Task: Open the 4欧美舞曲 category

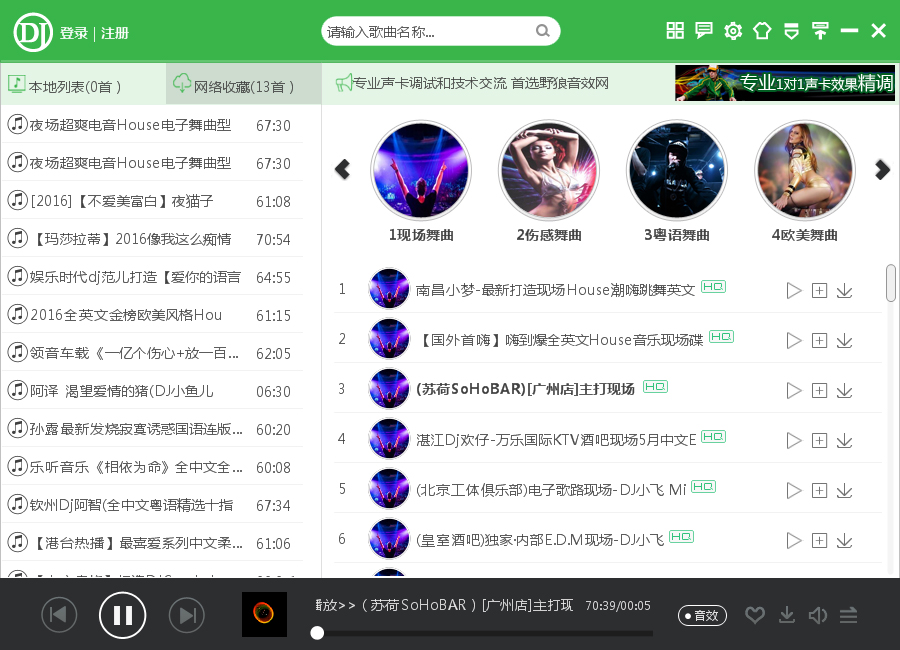Action: coord(805,170)
